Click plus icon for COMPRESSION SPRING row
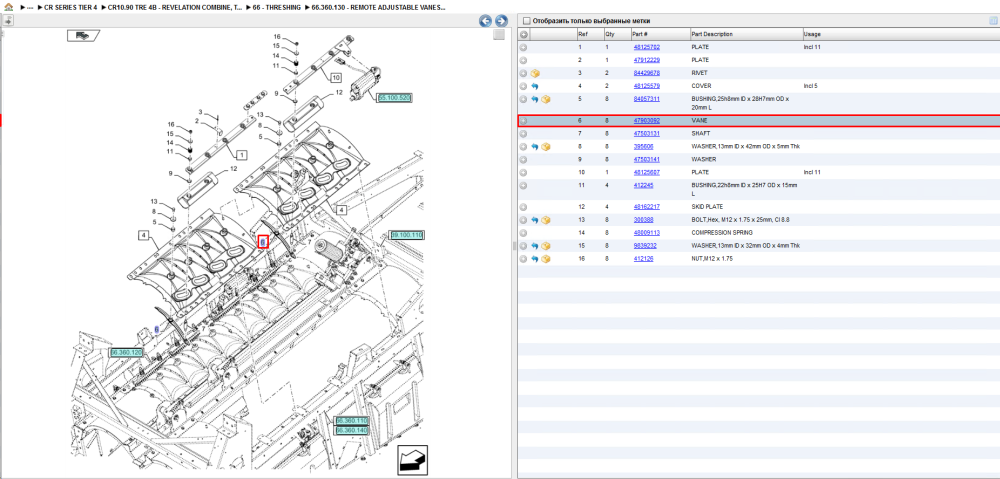 coord(523,233)
